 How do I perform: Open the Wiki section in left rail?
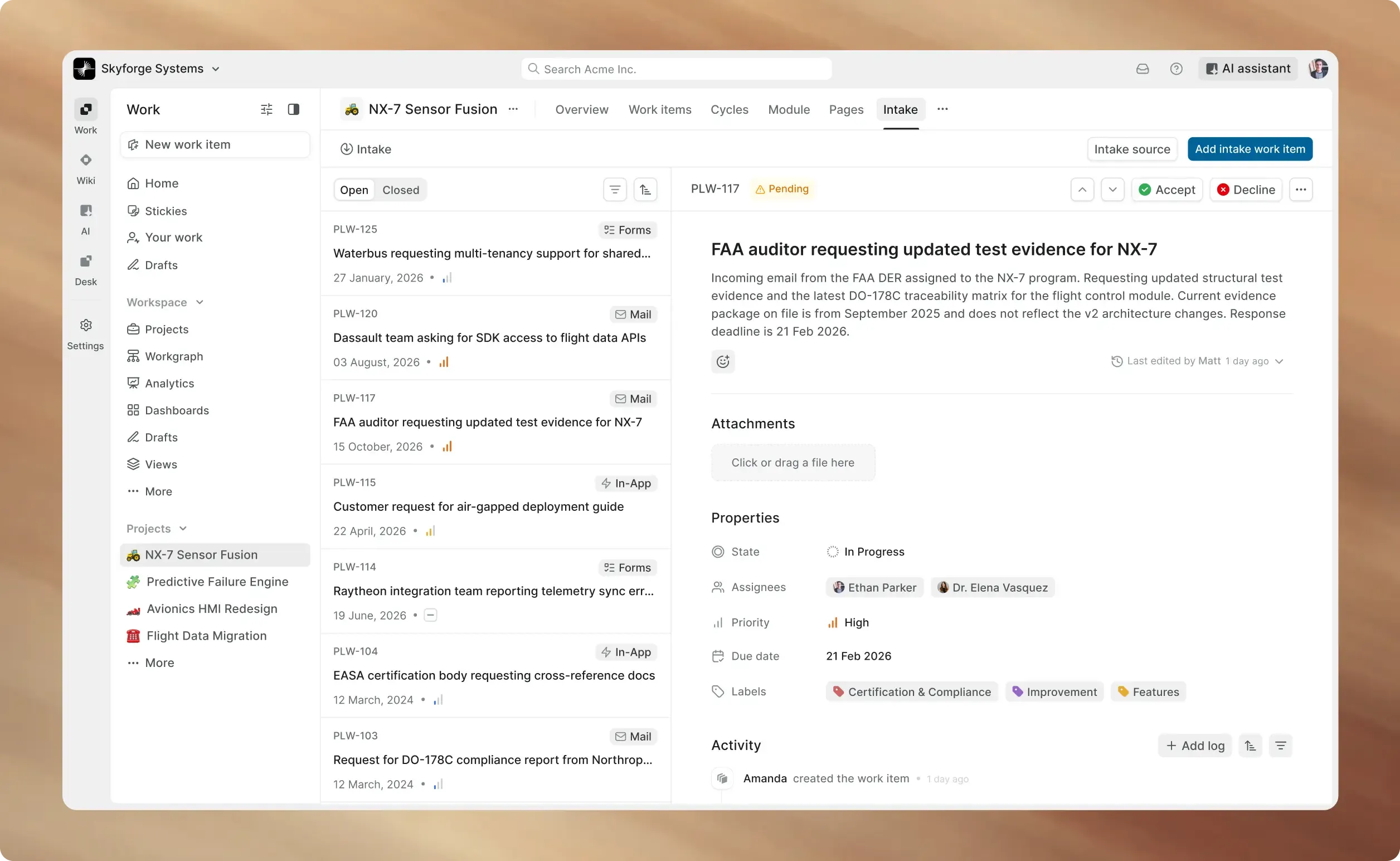(x=85, y=168)
